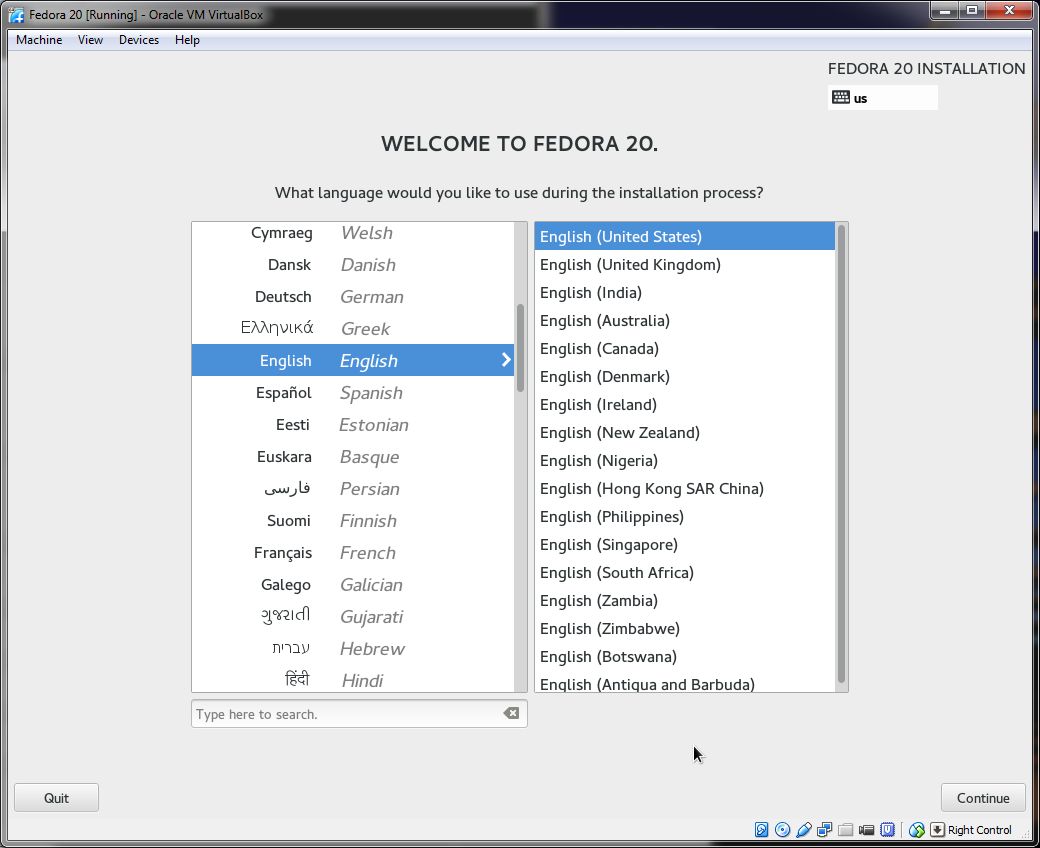Click the Continue button
Image resolution: width=1040 pixels, height=848 pixels.
point(983,798)
